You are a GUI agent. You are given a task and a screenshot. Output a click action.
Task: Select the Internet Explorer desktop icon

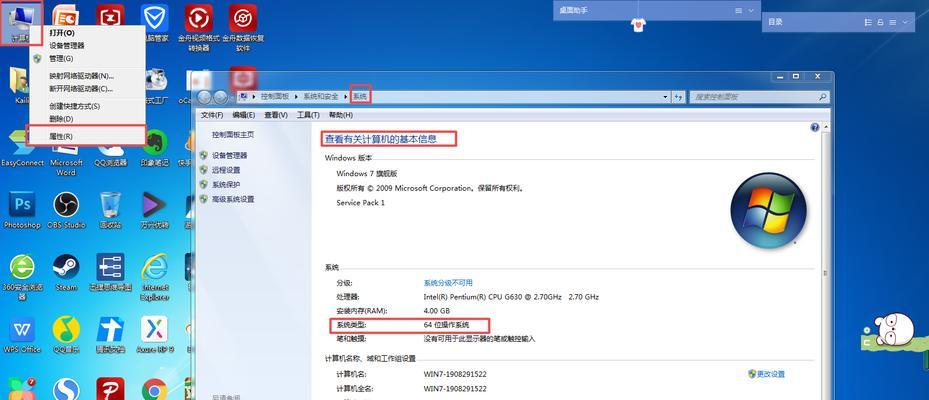[x=155, y=276]
